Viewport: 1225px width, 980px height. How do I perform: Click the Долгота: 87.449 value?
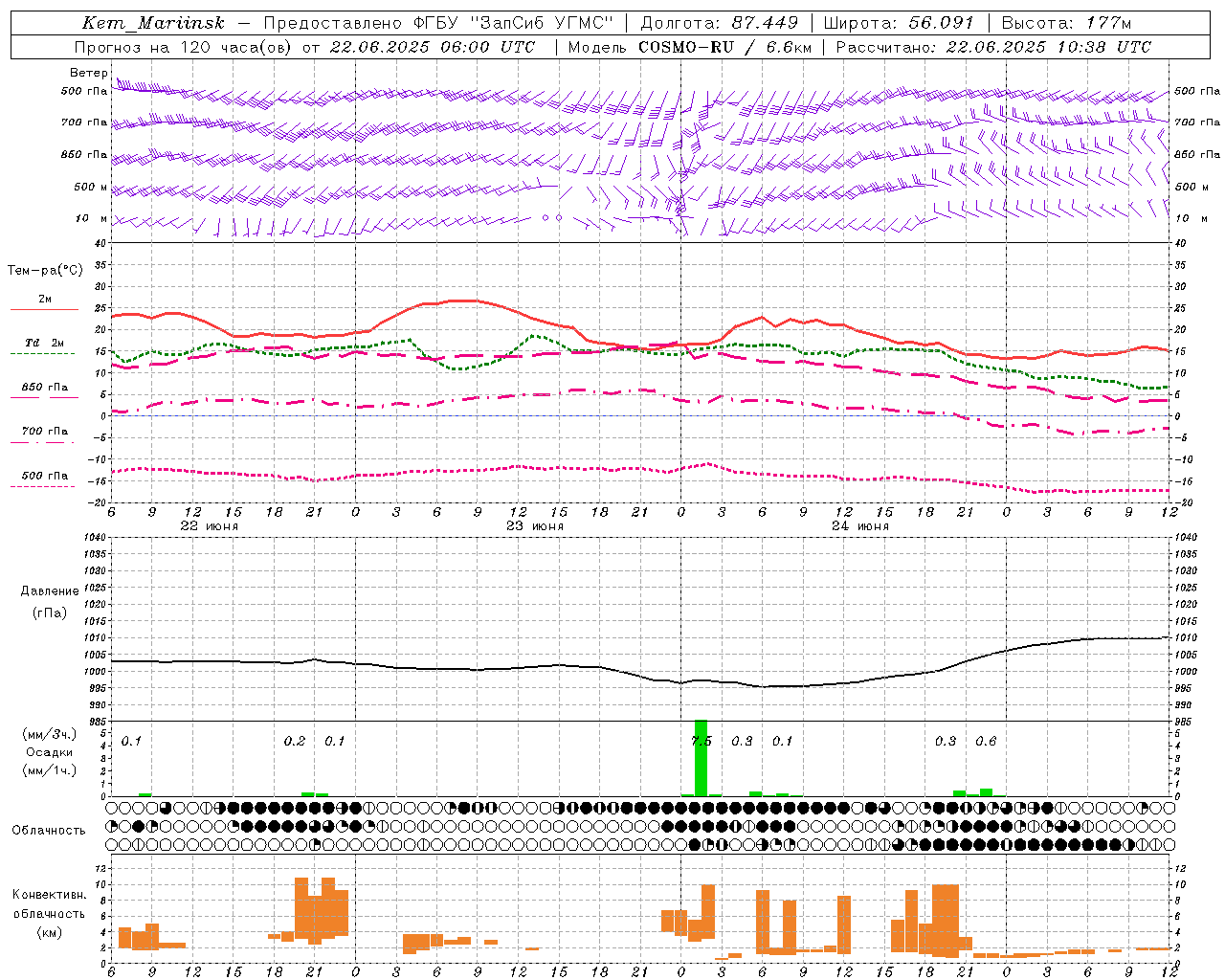point(720,23)
